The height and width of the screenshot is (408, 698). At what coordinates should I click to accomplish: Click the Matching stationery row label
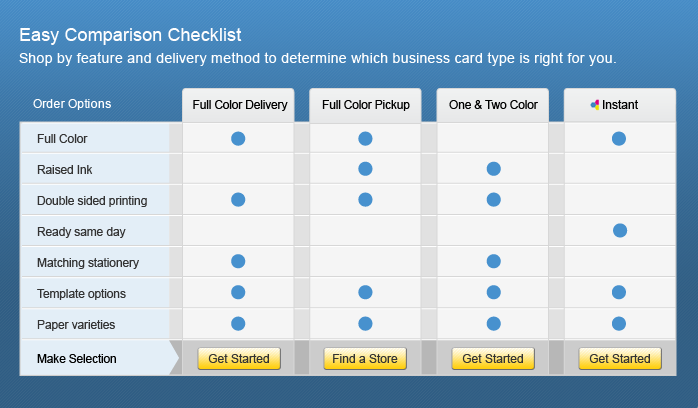point(88,263)
